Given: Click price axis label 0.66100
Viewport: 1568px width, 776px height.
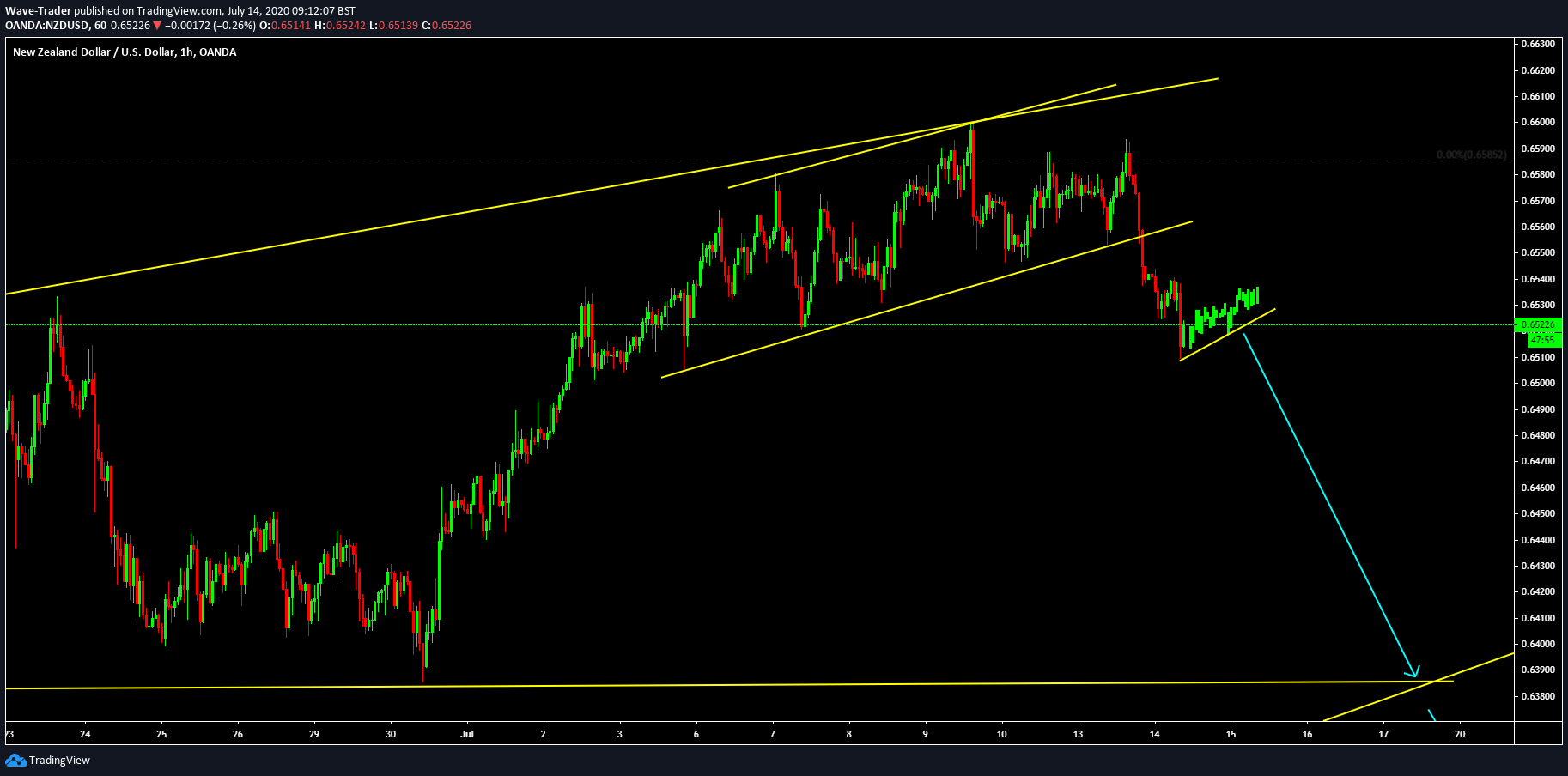Looking at the screenshot, I should (1537, 96).
